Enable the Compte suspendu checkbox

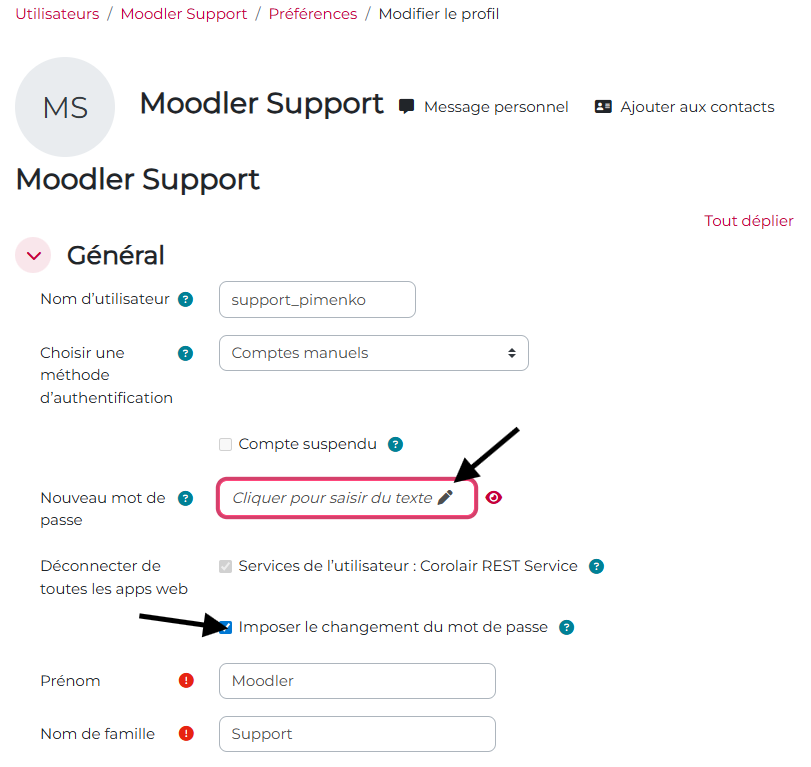226,444
